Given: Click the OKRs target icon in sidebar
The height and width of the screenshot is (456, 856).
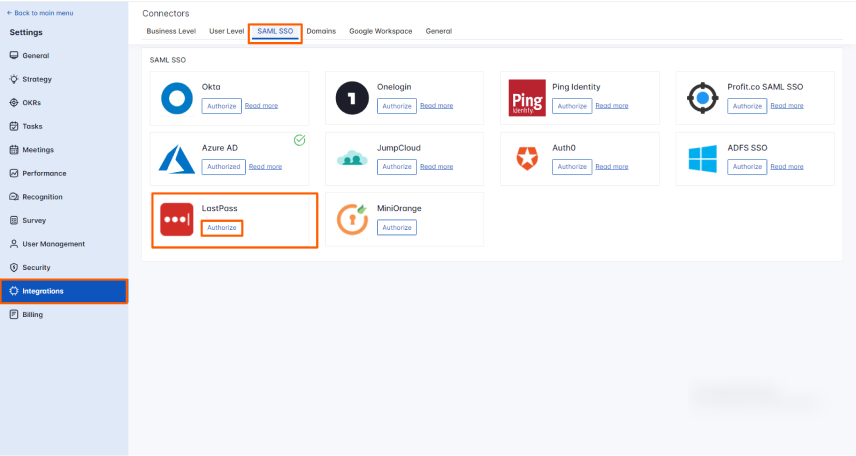Looking at the screenshot, I should tap(14, 102).
